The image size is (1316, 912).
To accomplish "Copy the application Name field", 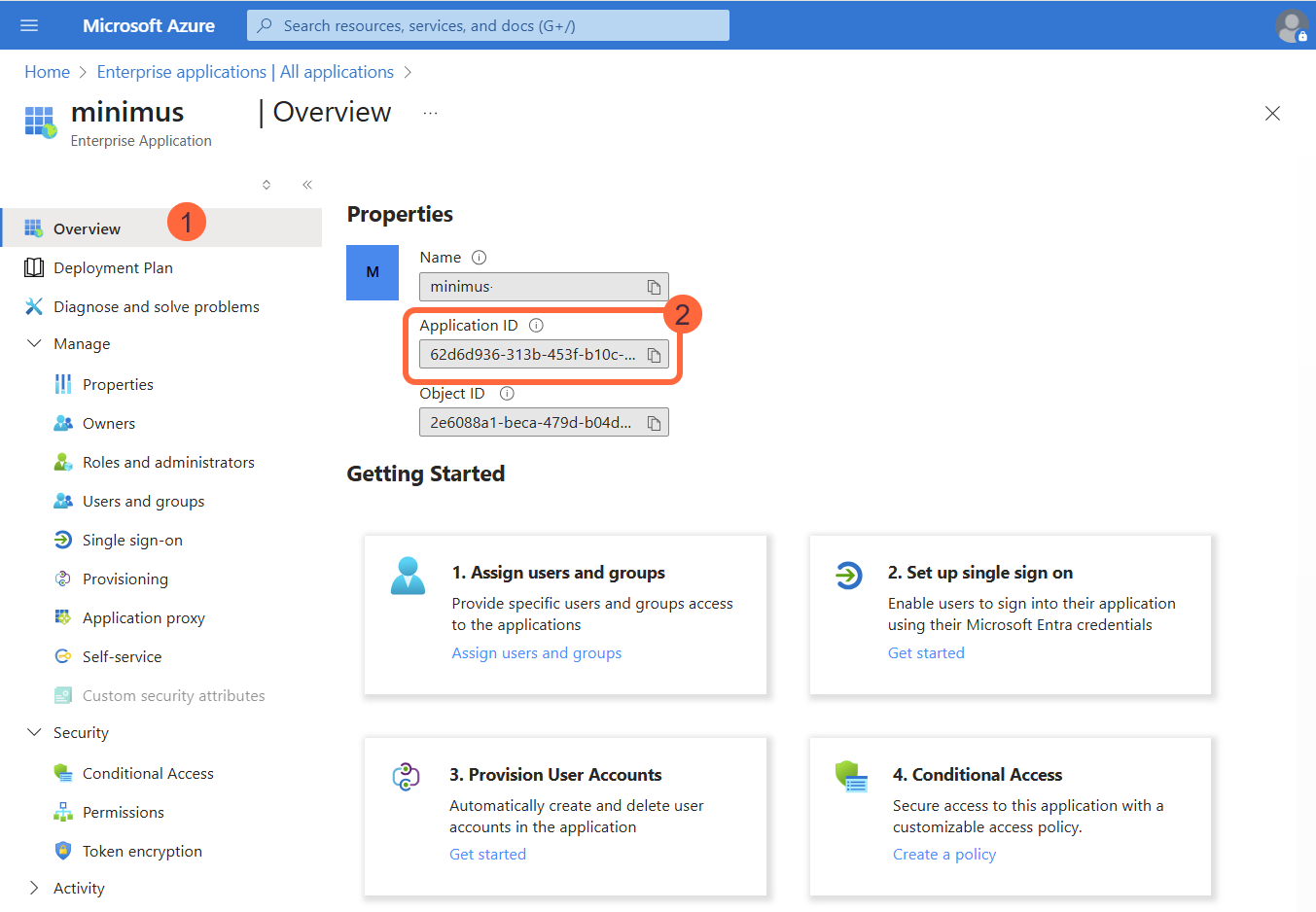I will (655, 286).
